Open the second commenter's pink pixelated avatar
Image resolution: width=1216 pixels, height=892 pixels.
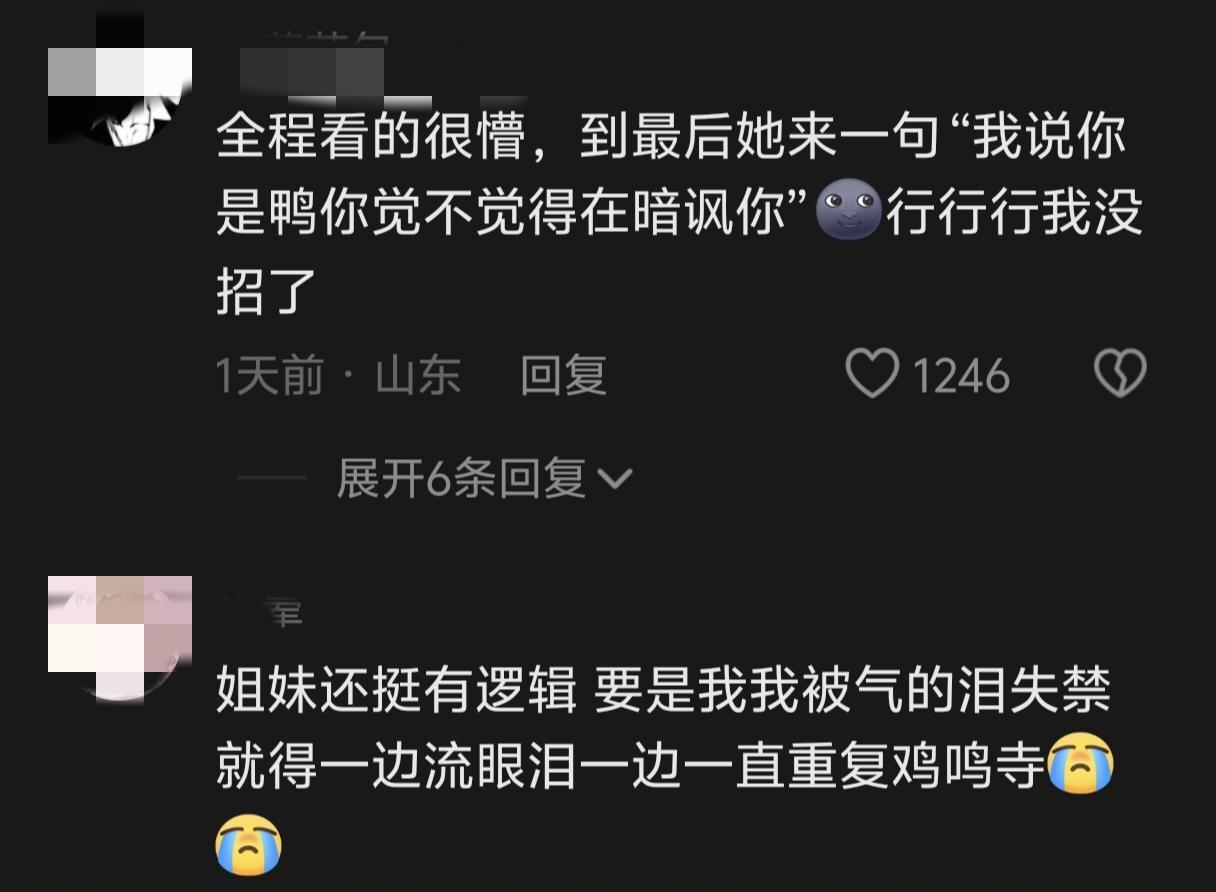120,637
